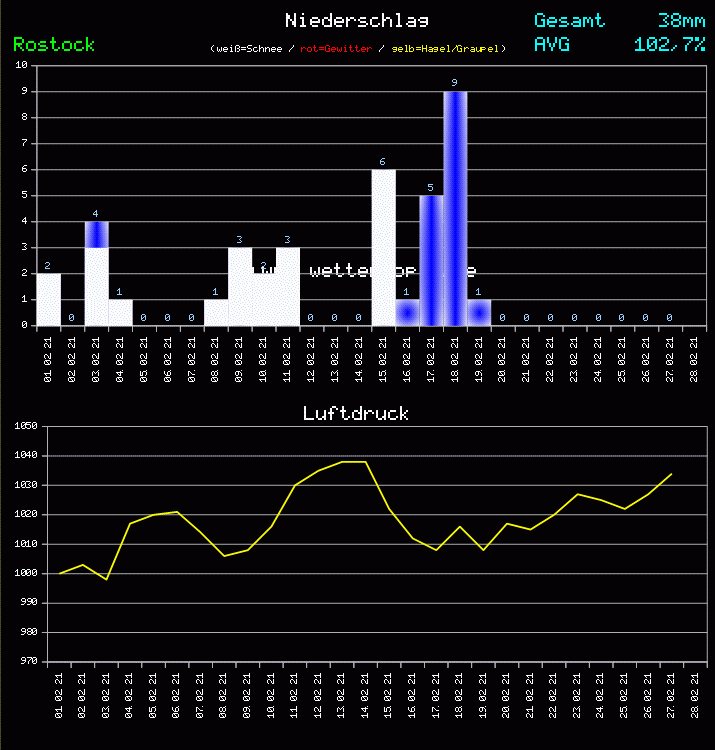Select the bar with value 4

tap(96, 273)
